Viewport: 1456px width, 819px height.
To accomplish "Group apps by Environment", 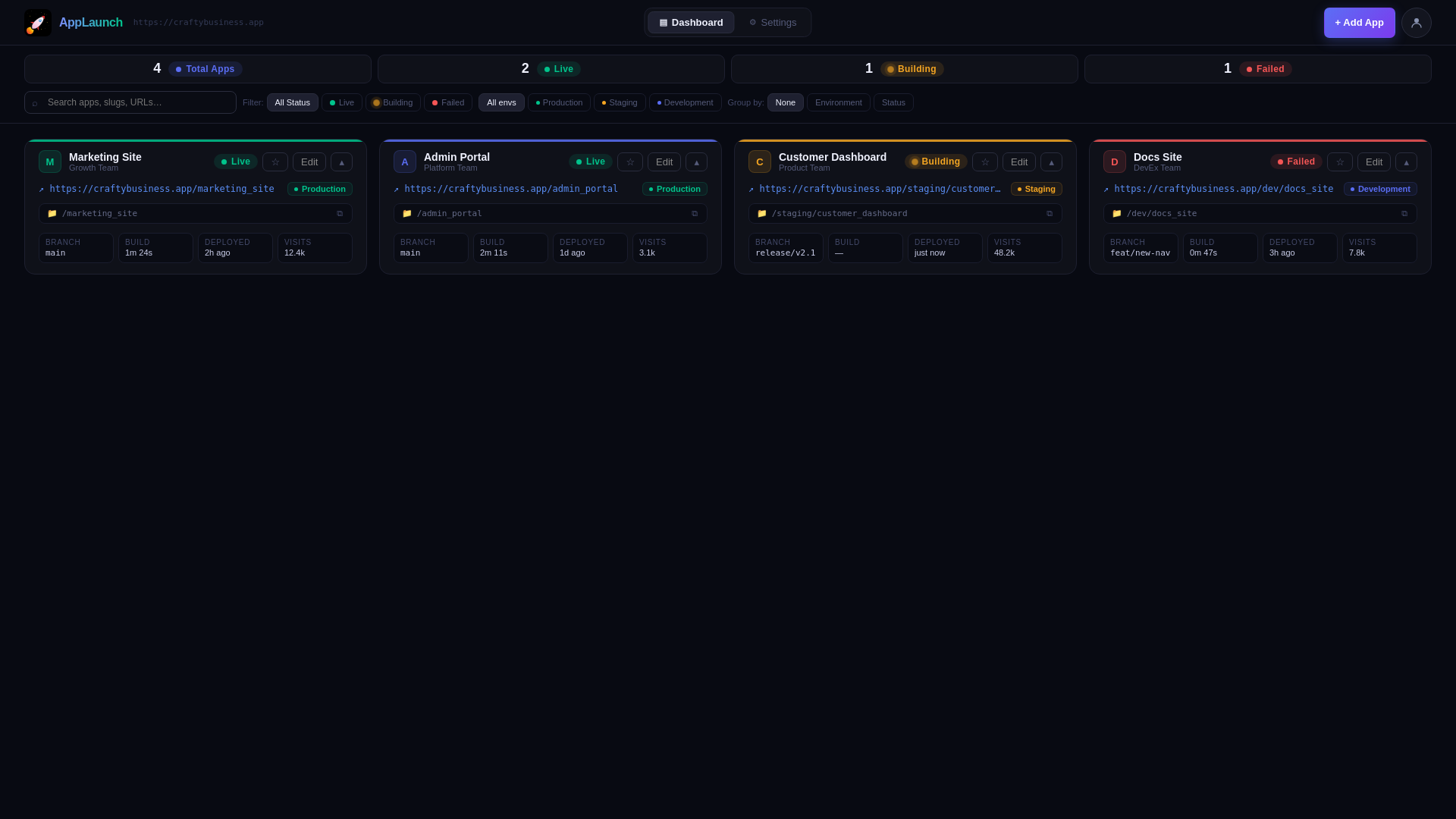I will [x=839, y=102].
